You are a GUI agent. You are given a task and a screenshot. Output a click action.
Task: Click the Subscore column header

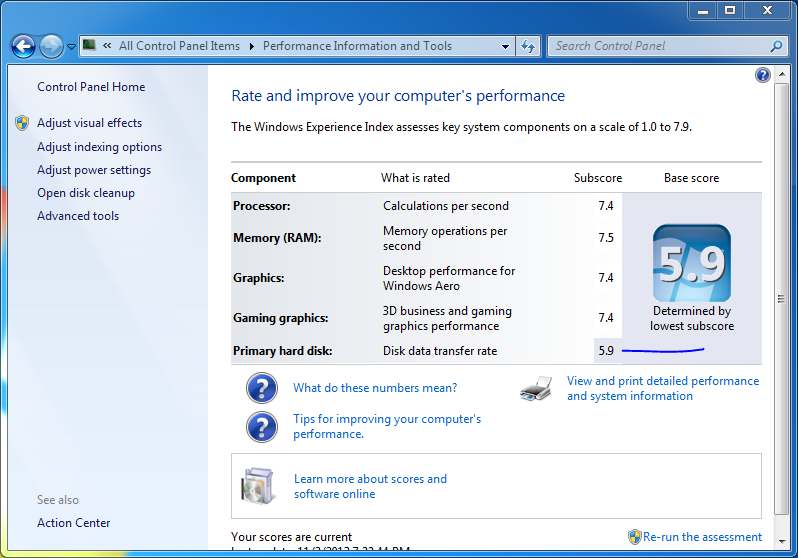pos(598,178)
